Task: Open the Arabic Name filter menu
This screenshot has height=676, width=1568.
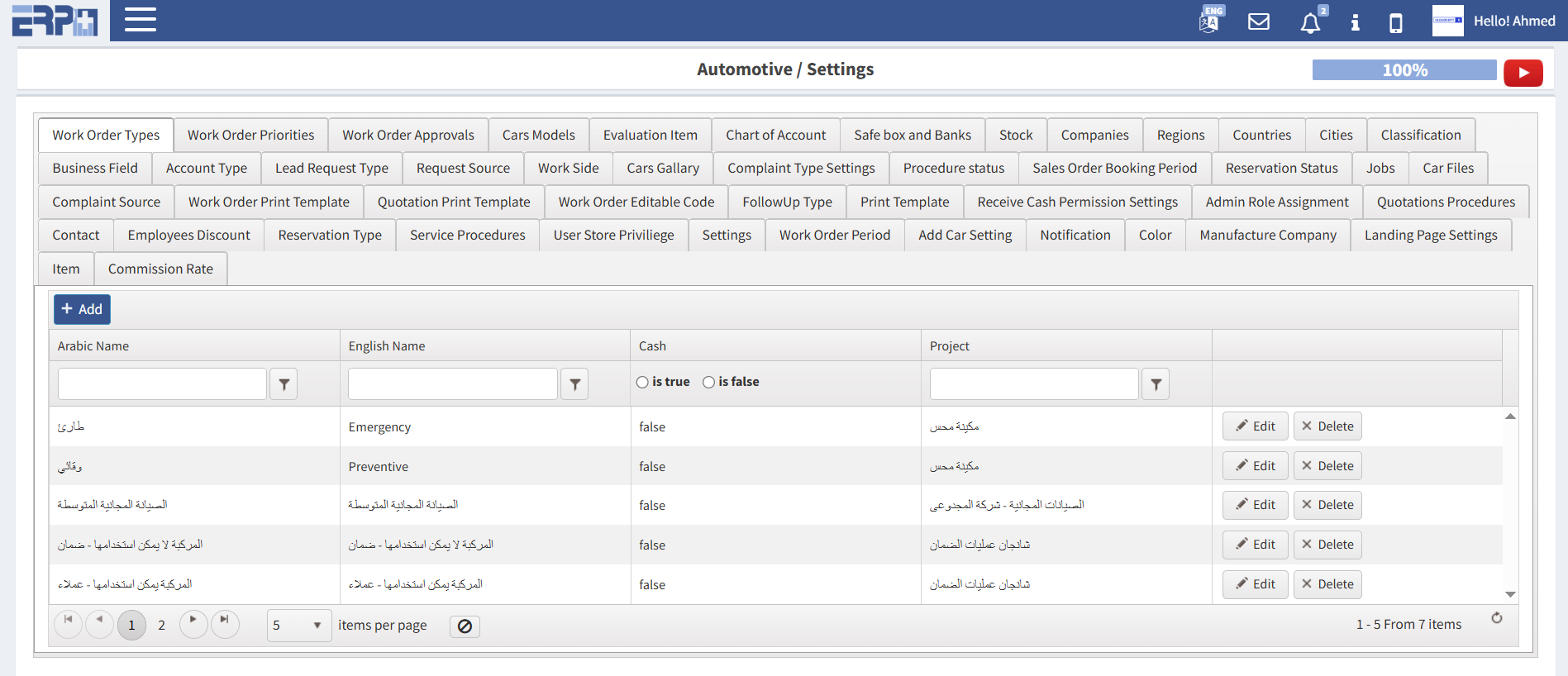Action: pyautogui.click(x=284, y=384)
